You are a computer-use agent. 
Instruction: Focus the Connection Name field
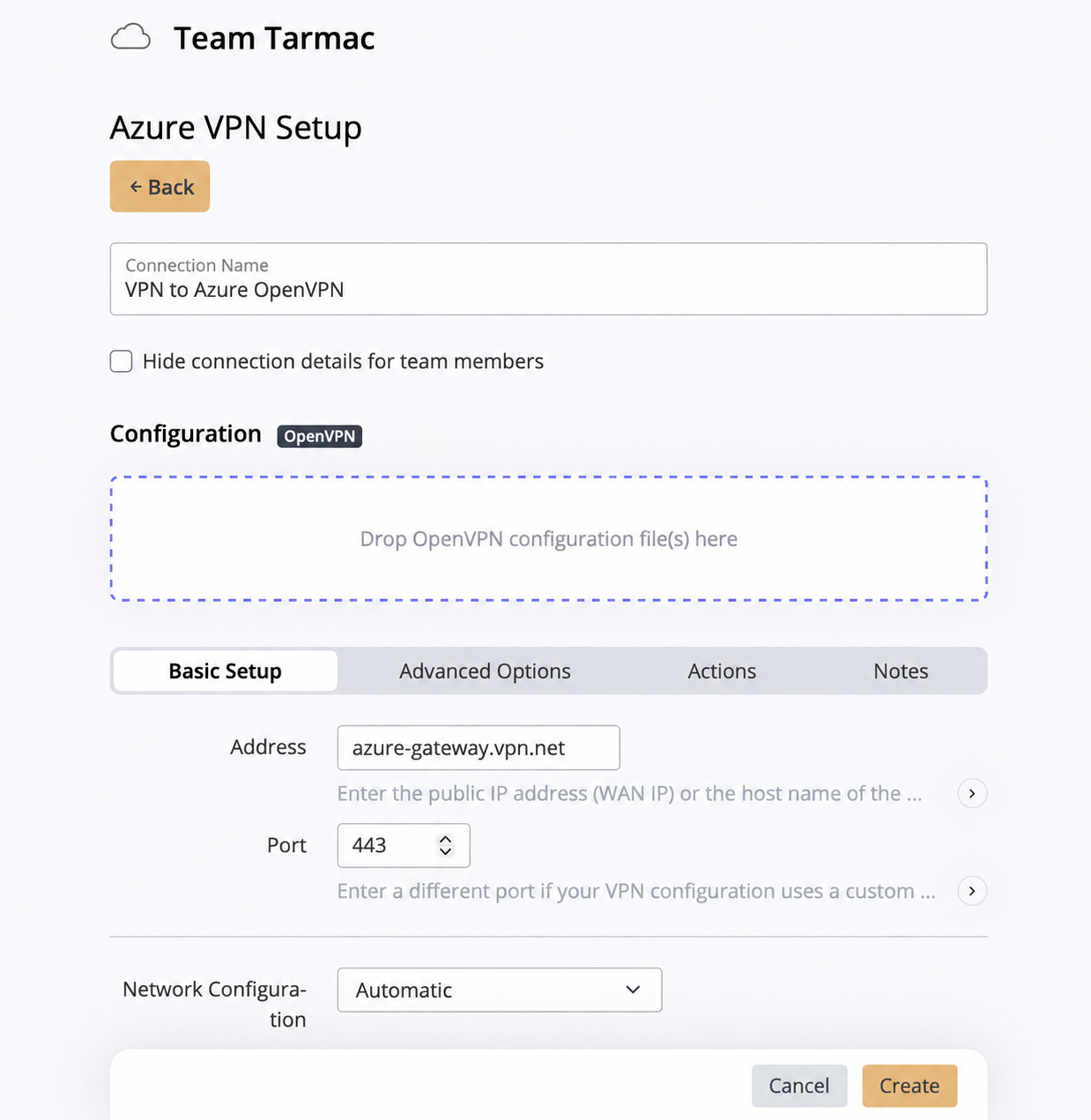[548, 278]
